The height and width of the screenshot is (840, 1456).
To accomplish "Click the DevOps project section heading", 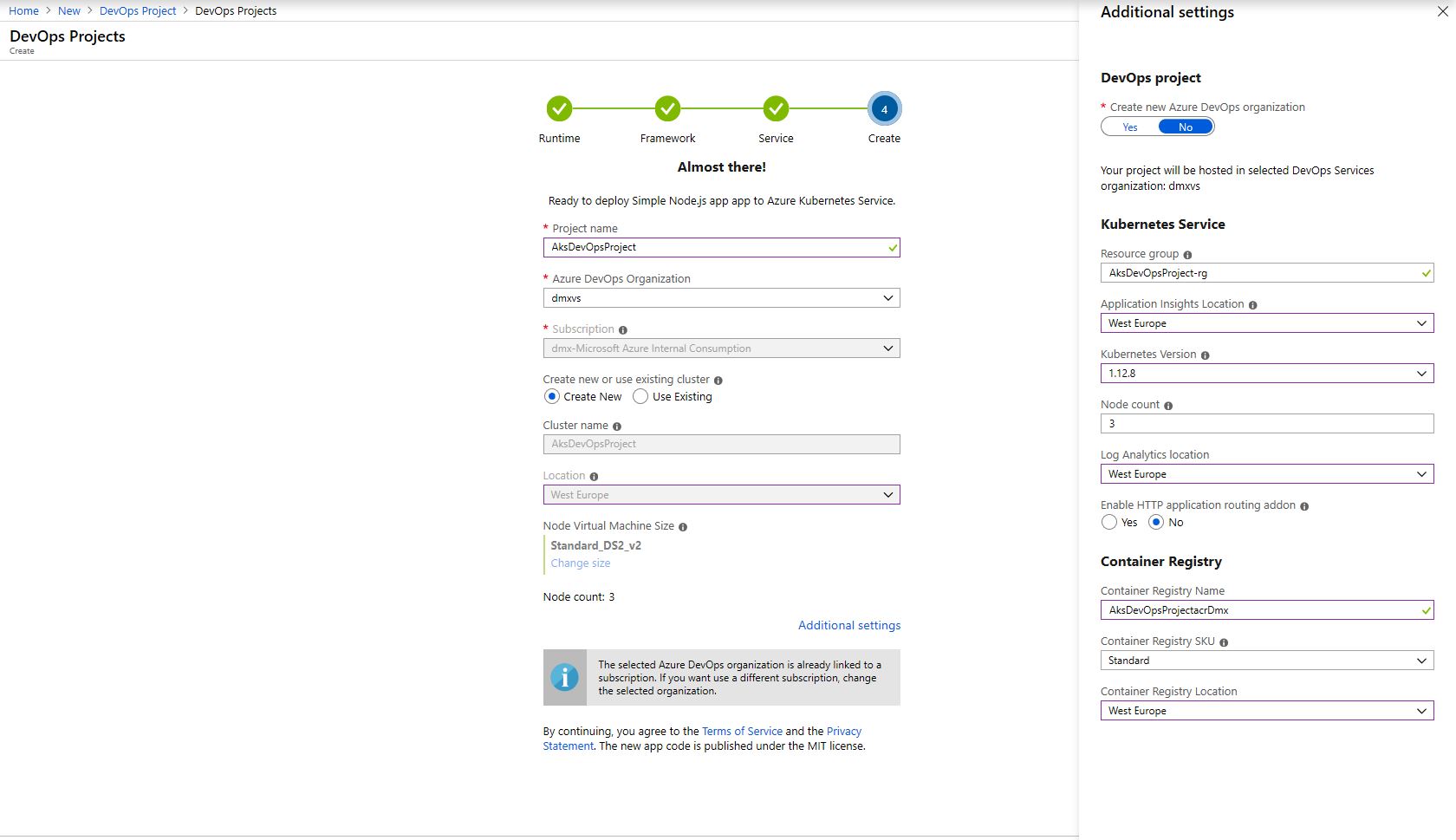I will [x=1151, y=78].
